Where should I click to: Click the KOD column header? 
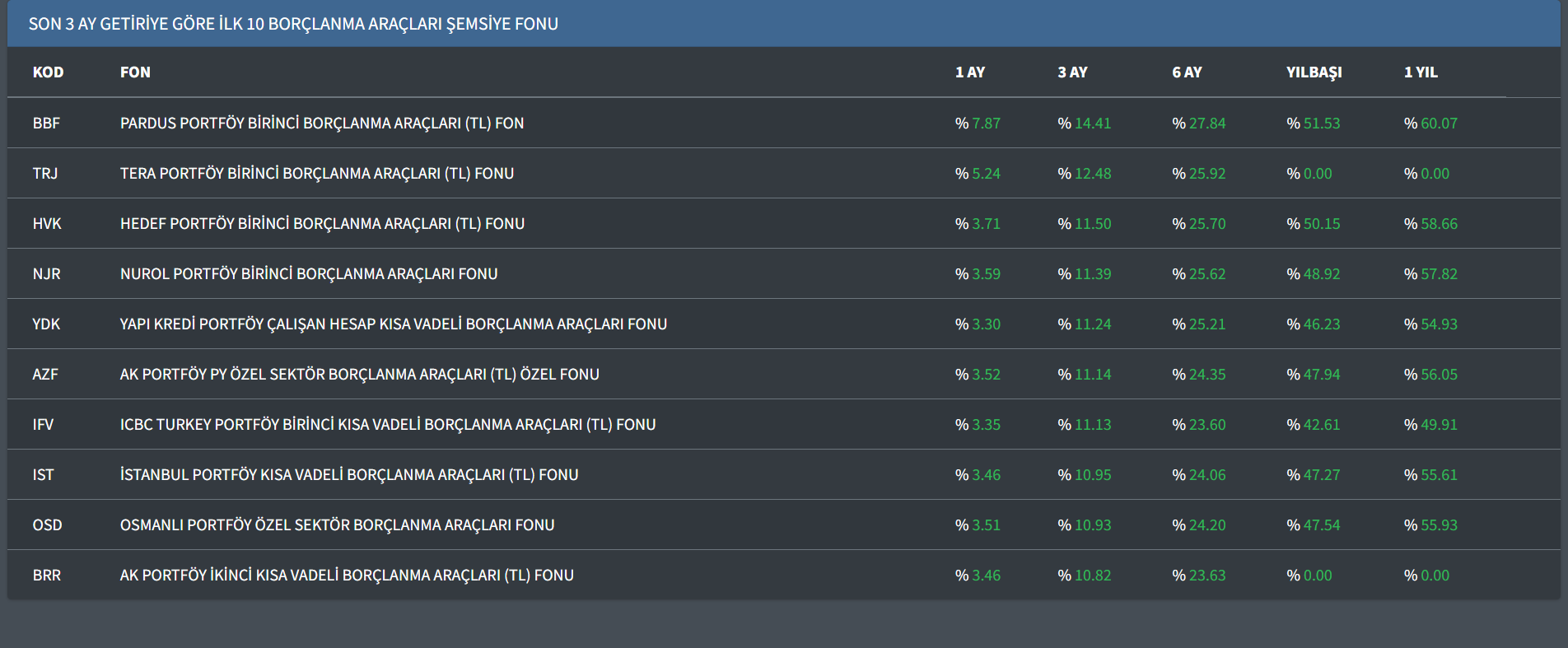pyautogui.click(x=48, y=72)
